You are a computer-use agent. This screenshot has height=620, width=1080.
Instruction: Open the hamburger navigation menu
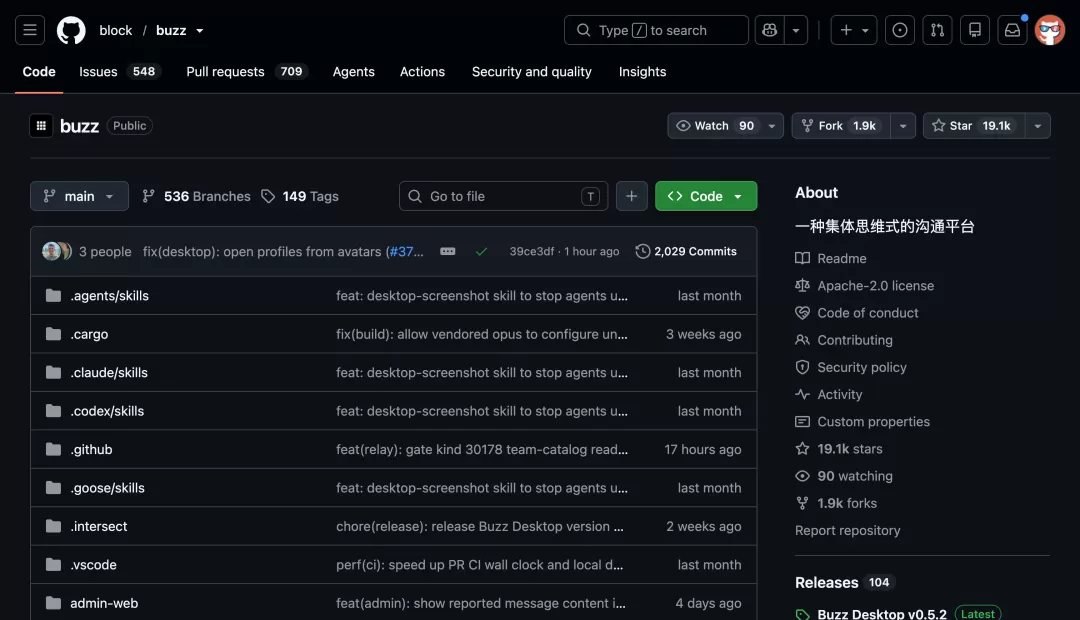pos(30,30)
